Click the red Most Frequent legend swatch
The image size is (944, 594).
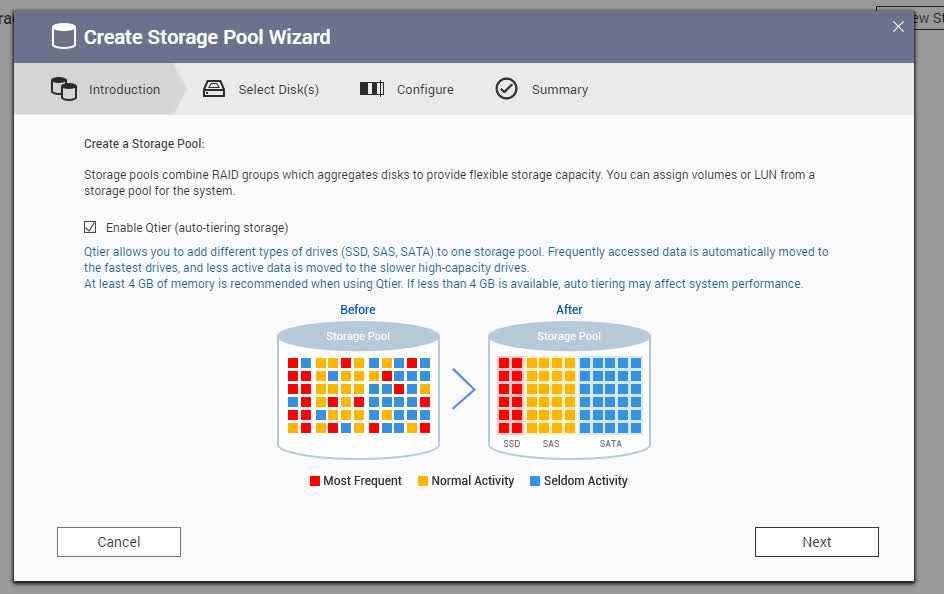pyautogui.click(x=315, y=481)
